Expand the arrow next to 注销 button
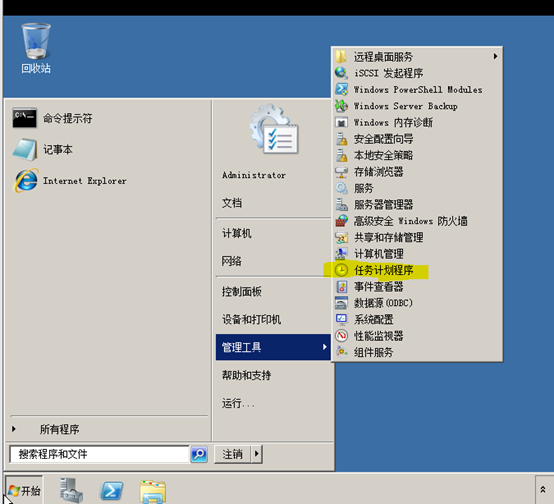 click(x=257, y=453)
